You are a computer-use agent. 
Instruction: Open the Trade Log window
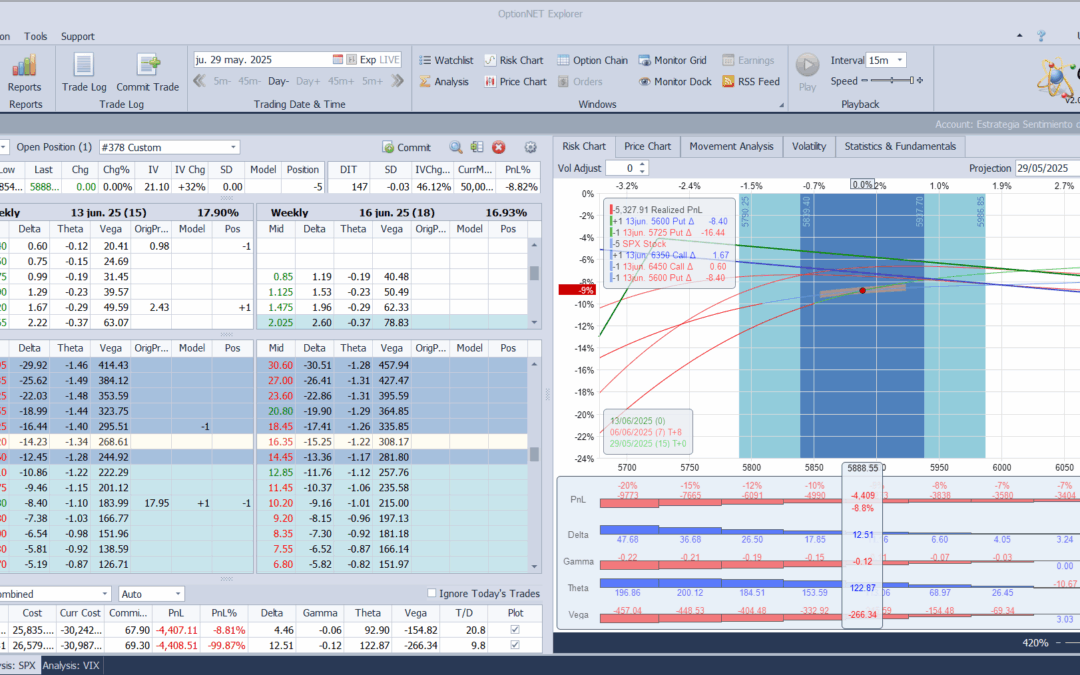(x=84, y=67)
